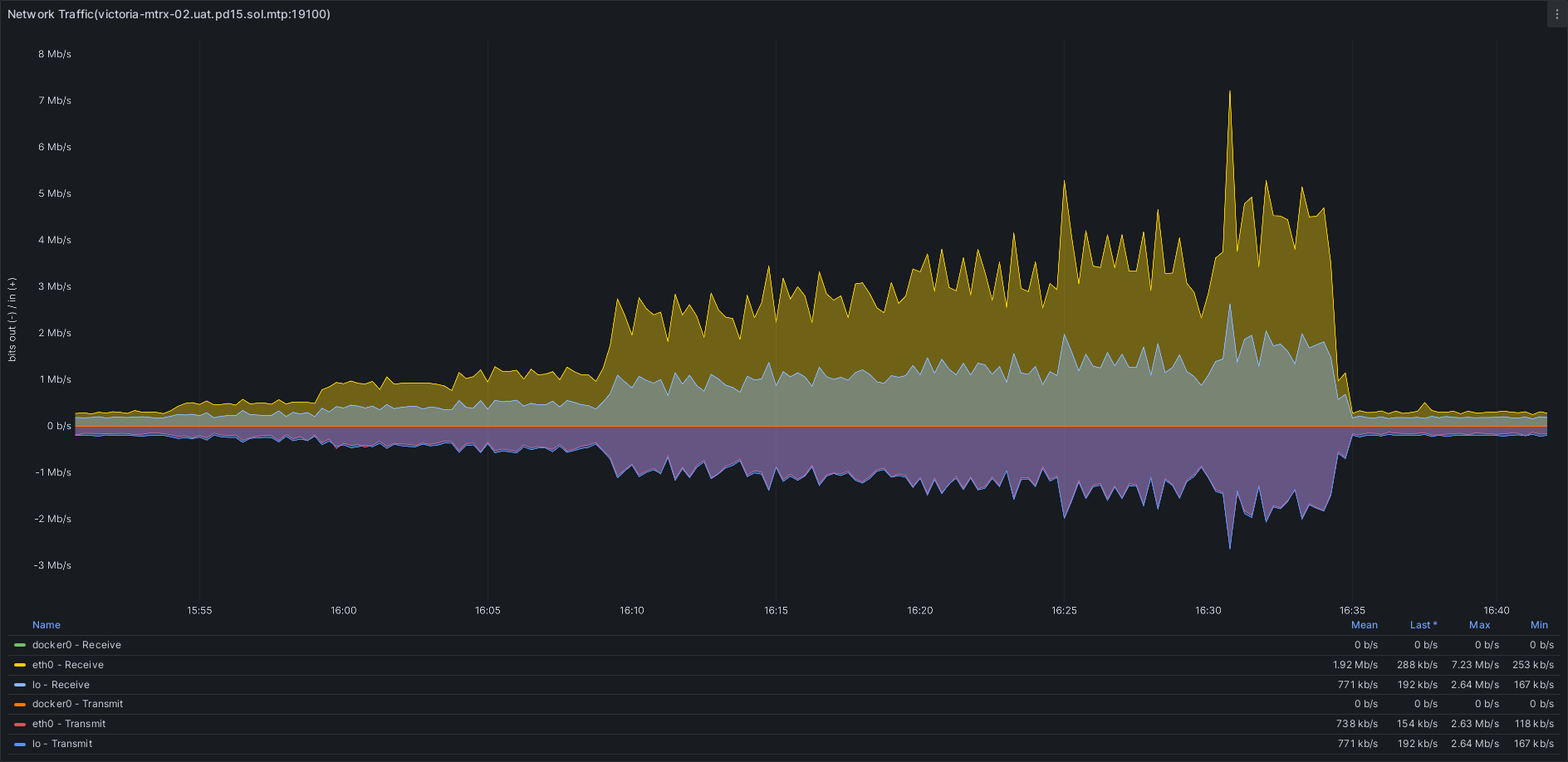Toggle lo - Transmit series visibility
Viewport: 1568px width, 762px height.
pos(62,744)
